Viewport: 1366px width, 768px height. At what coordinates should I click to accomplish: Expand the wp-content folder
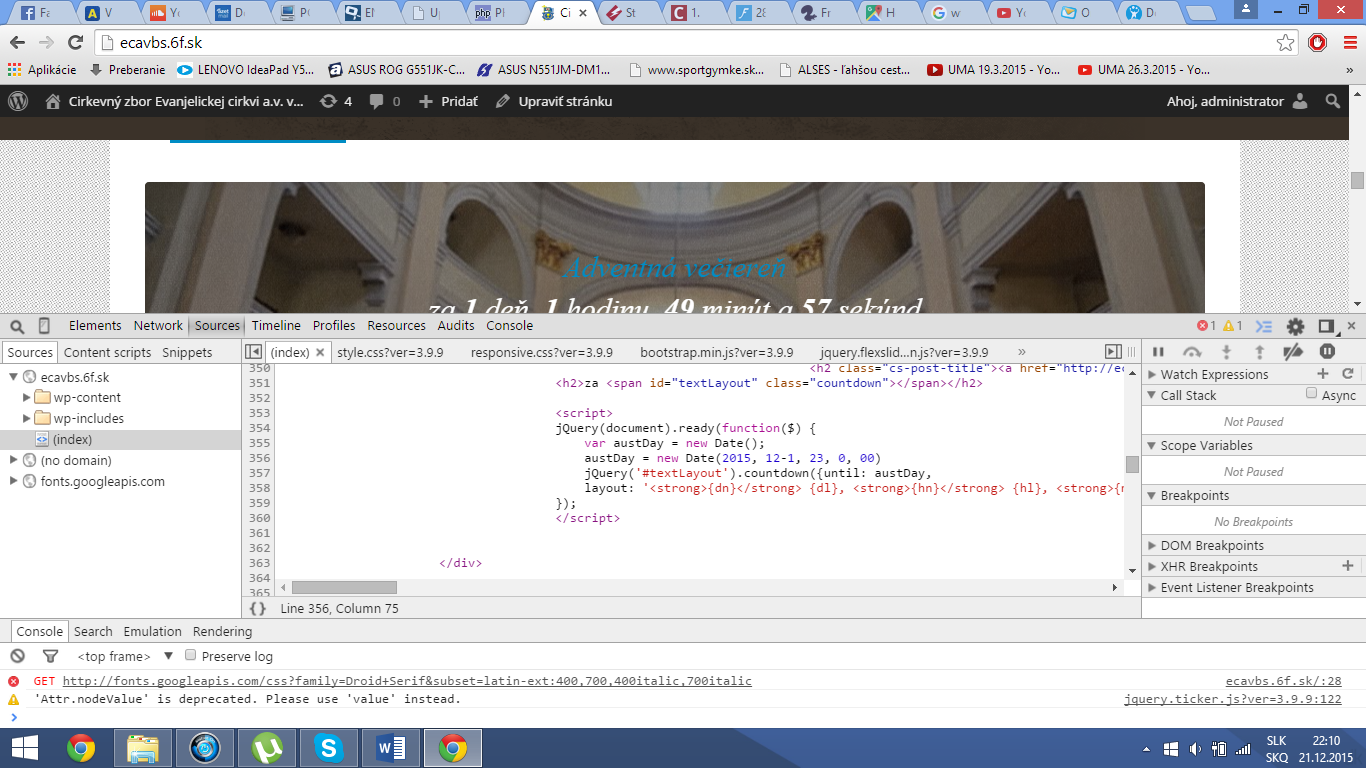point(27,398)
